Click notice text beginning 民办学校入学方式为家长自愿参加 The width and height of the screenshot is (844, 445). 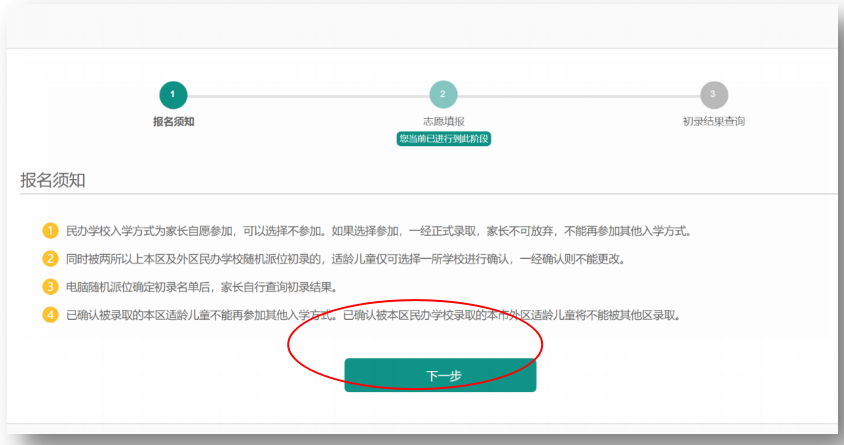point(378,231)
